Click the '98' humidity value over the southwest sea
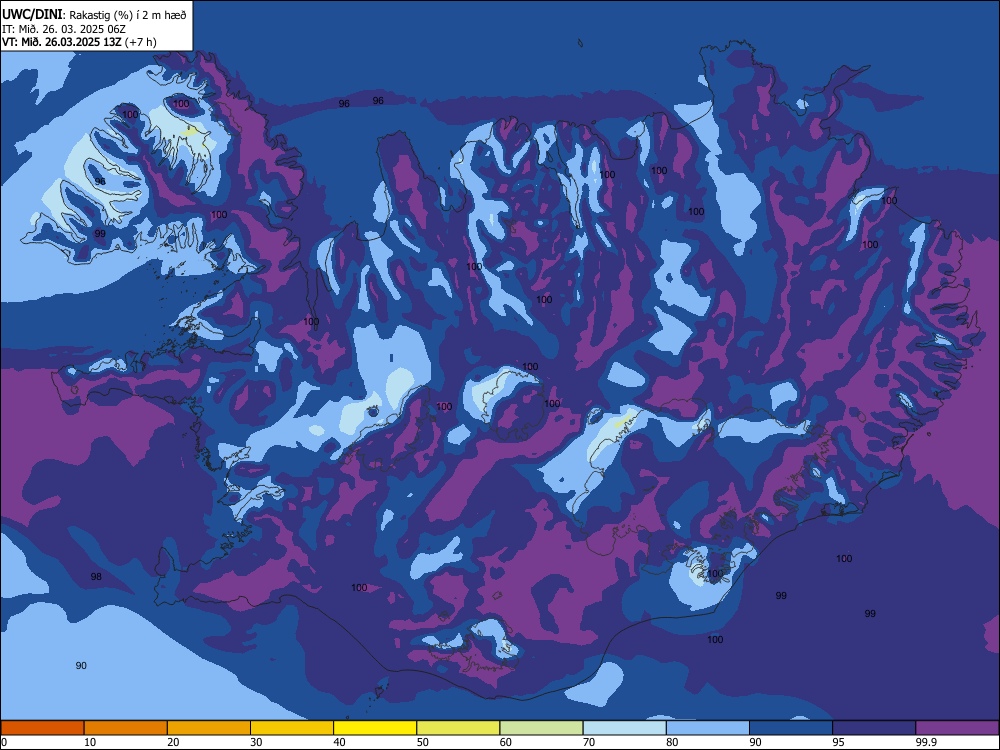Image resolution: width=1000 pixels, height=750 pixels. pos(96,577)
